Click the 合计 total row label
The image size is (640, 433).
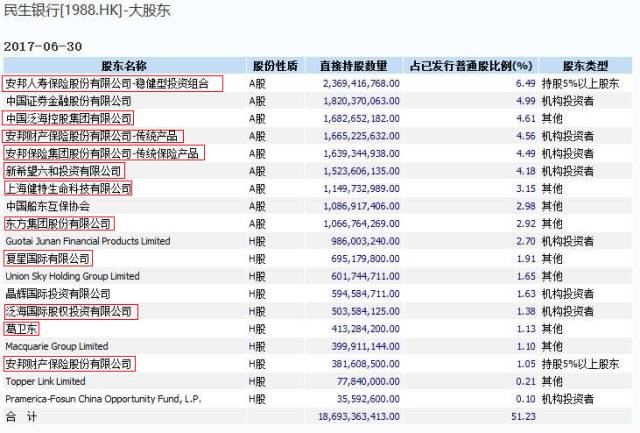pos(21,417)
